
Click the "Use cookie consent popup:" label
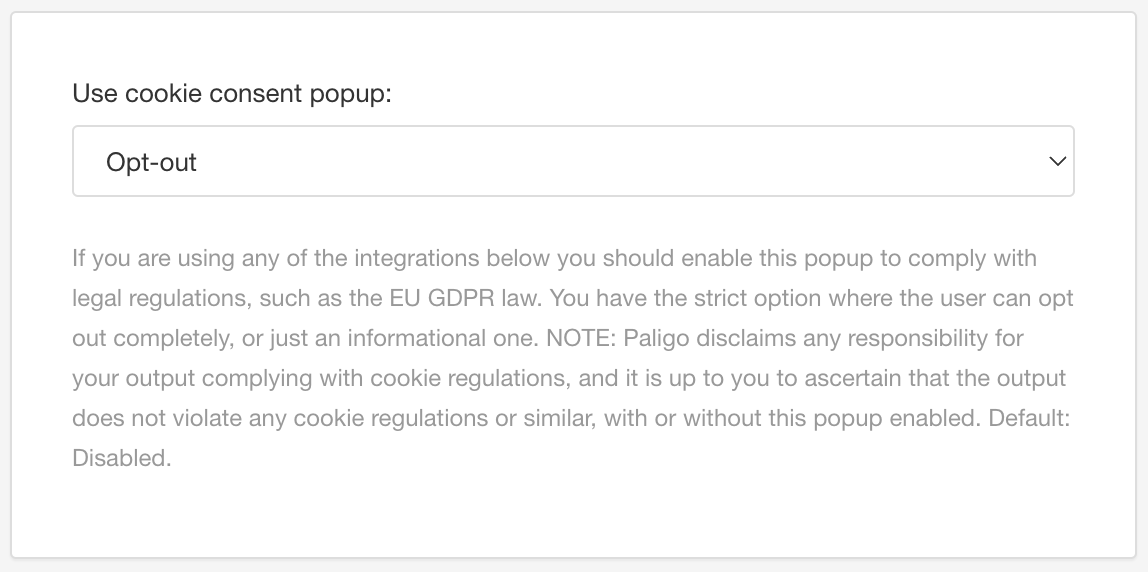pyautogui.click(x=232, y=94)
